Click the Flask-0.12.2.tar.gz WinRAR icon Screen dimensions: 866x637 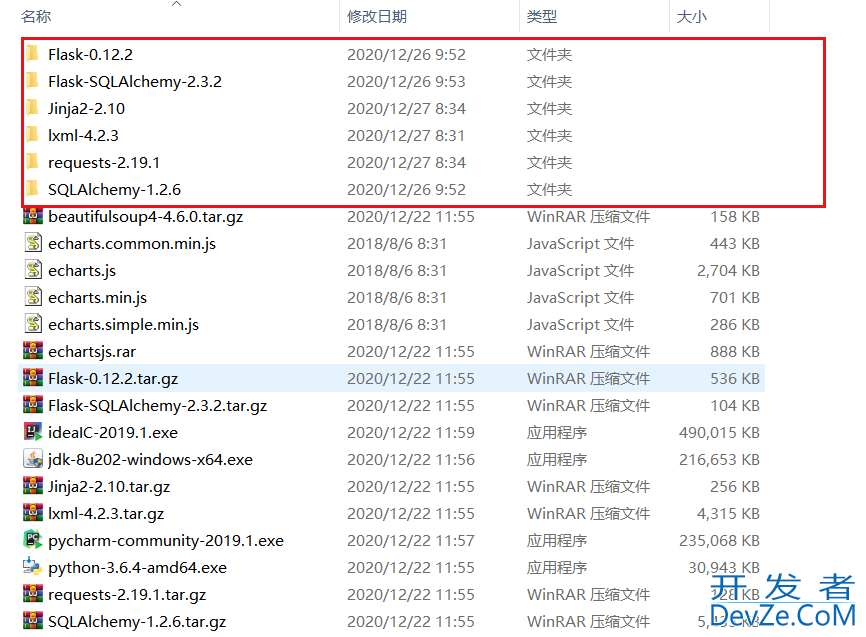click(33, 378)
